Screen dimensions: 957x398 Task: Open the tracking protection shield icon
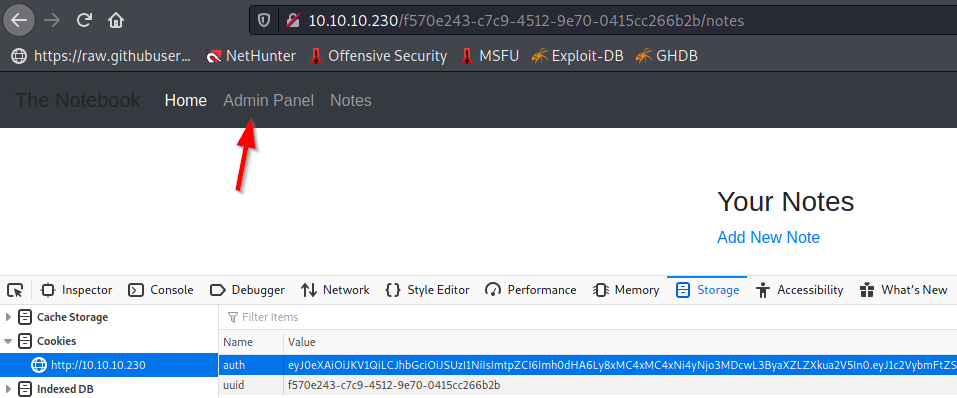coord(264,20)
